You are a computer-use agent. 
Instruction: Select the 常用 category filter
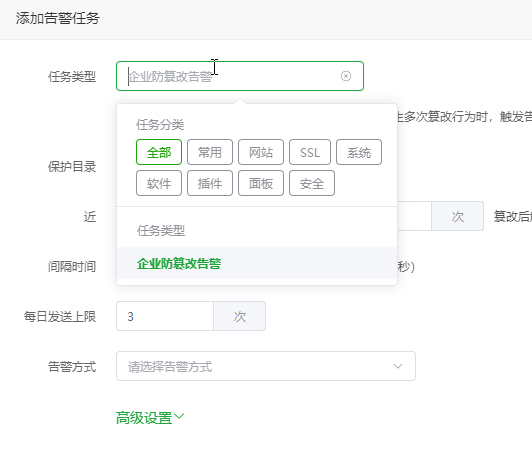210,152
